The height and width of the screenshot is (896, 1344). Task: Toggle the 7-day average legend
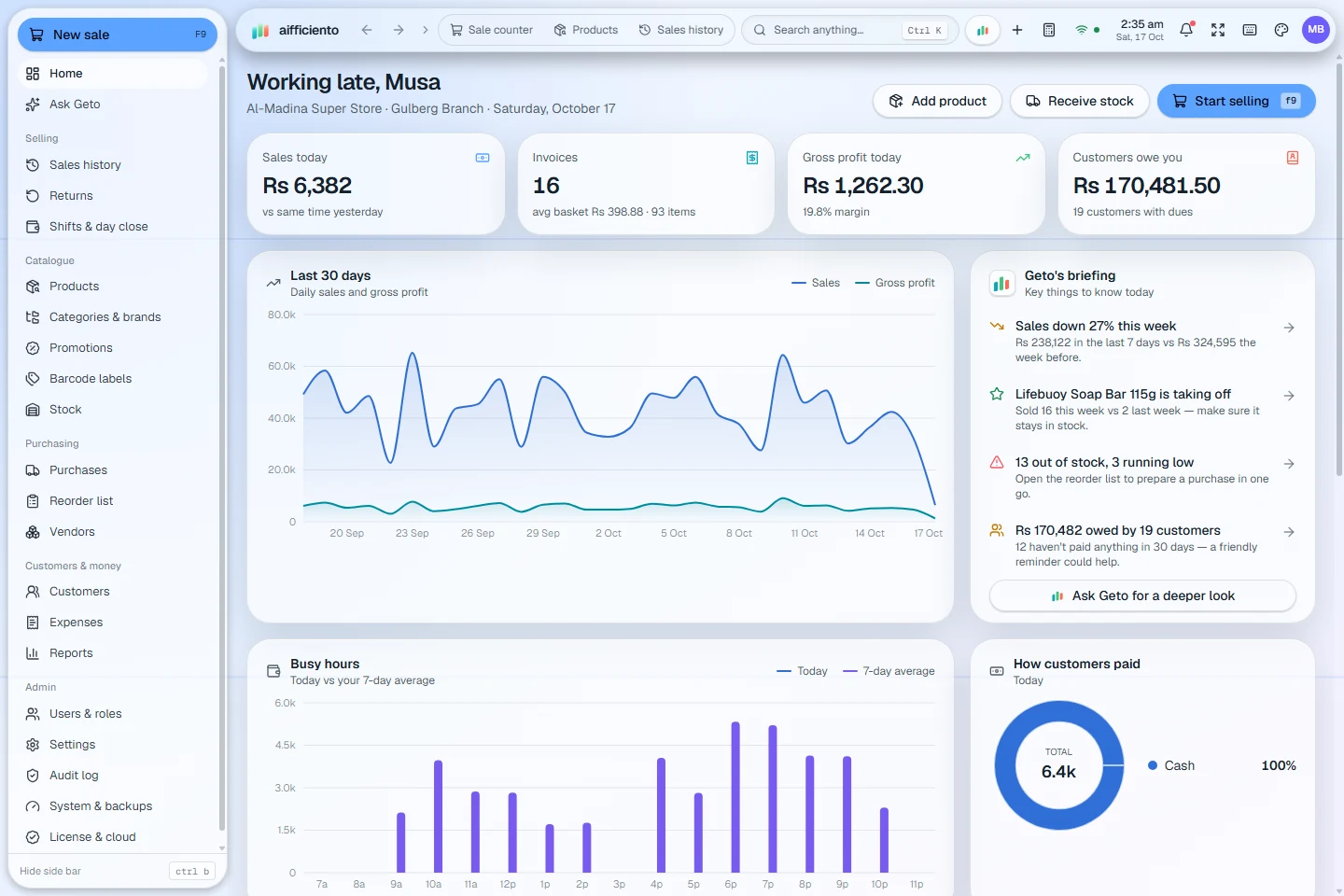point(889,671)
